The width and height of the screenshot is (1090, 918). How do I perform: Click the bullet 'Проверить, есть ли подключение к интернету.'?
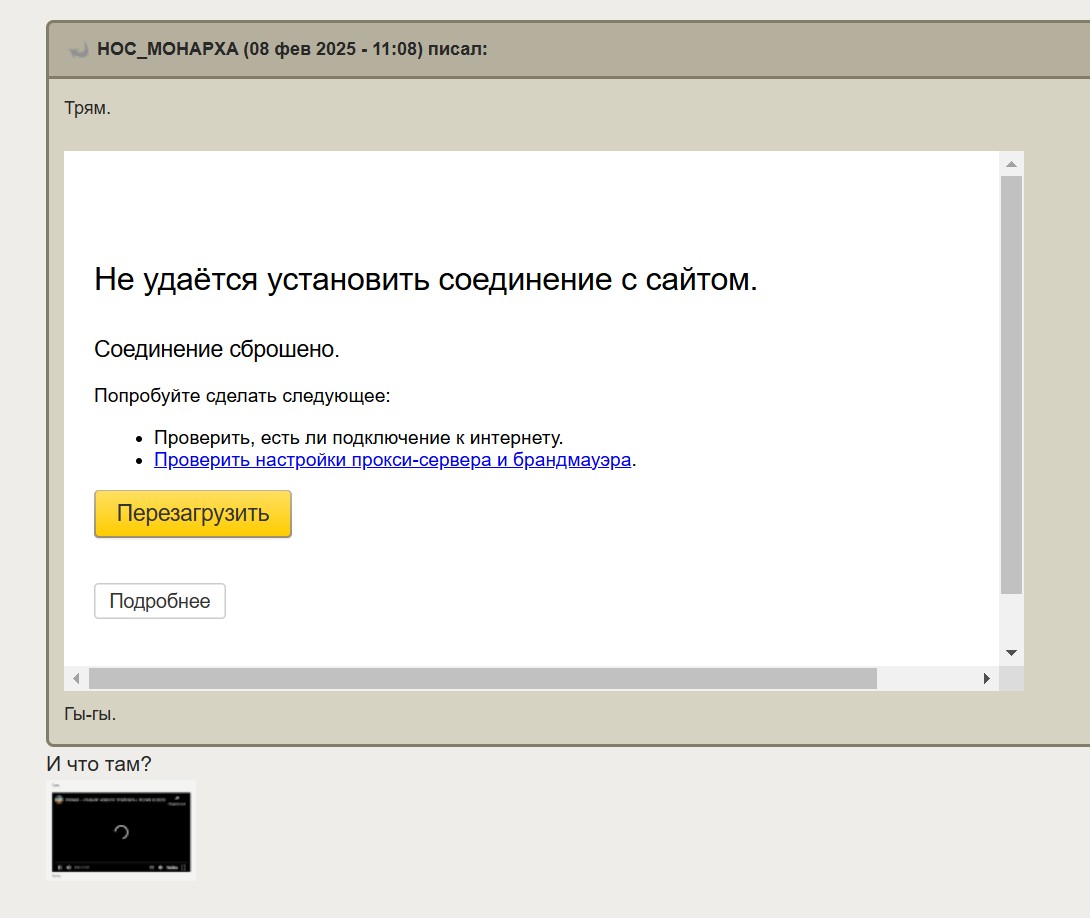pos(359,438)
